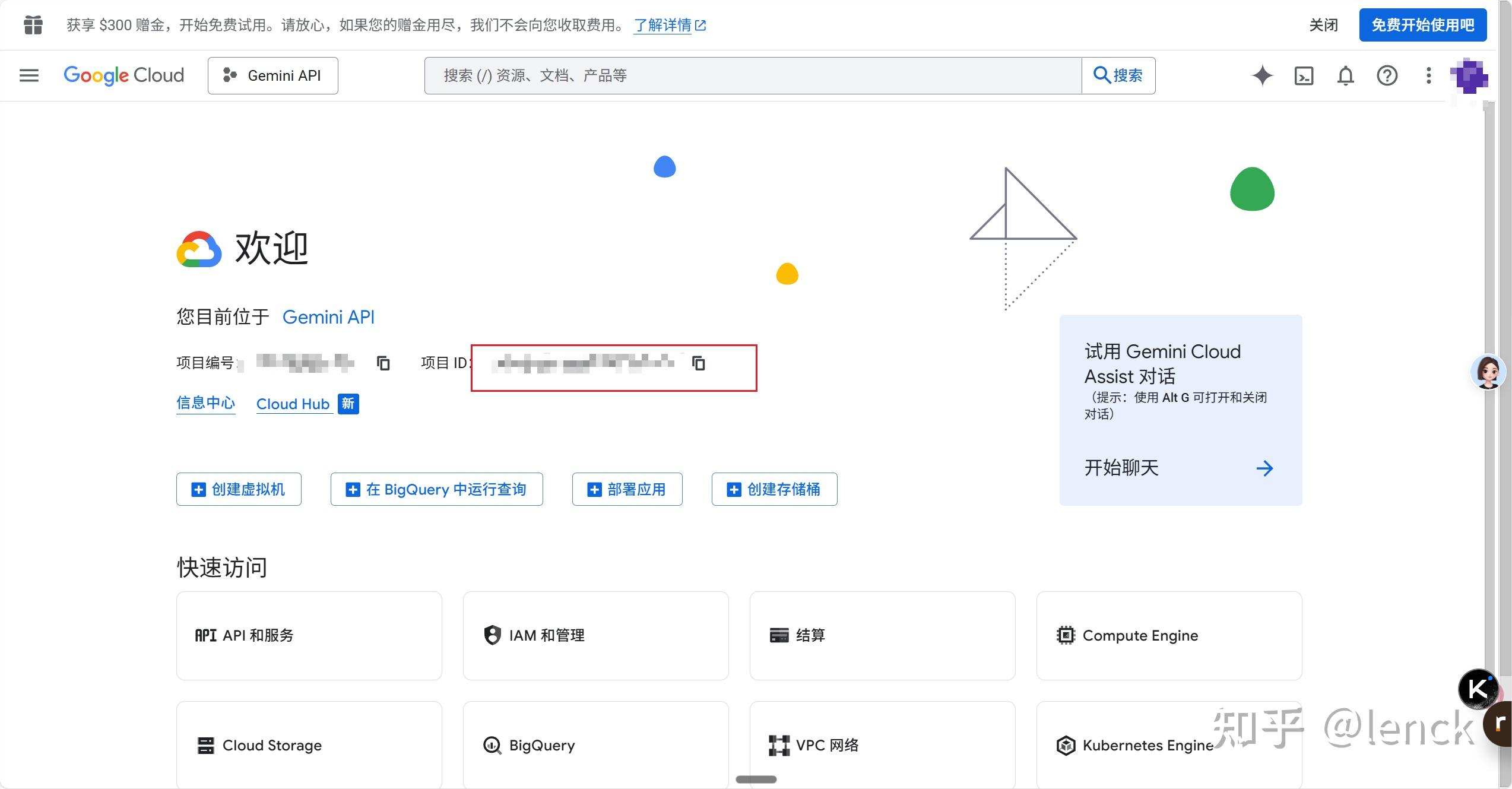Open the BigQuery quick access card
1512x789 pixels.
tap(596, 745)
